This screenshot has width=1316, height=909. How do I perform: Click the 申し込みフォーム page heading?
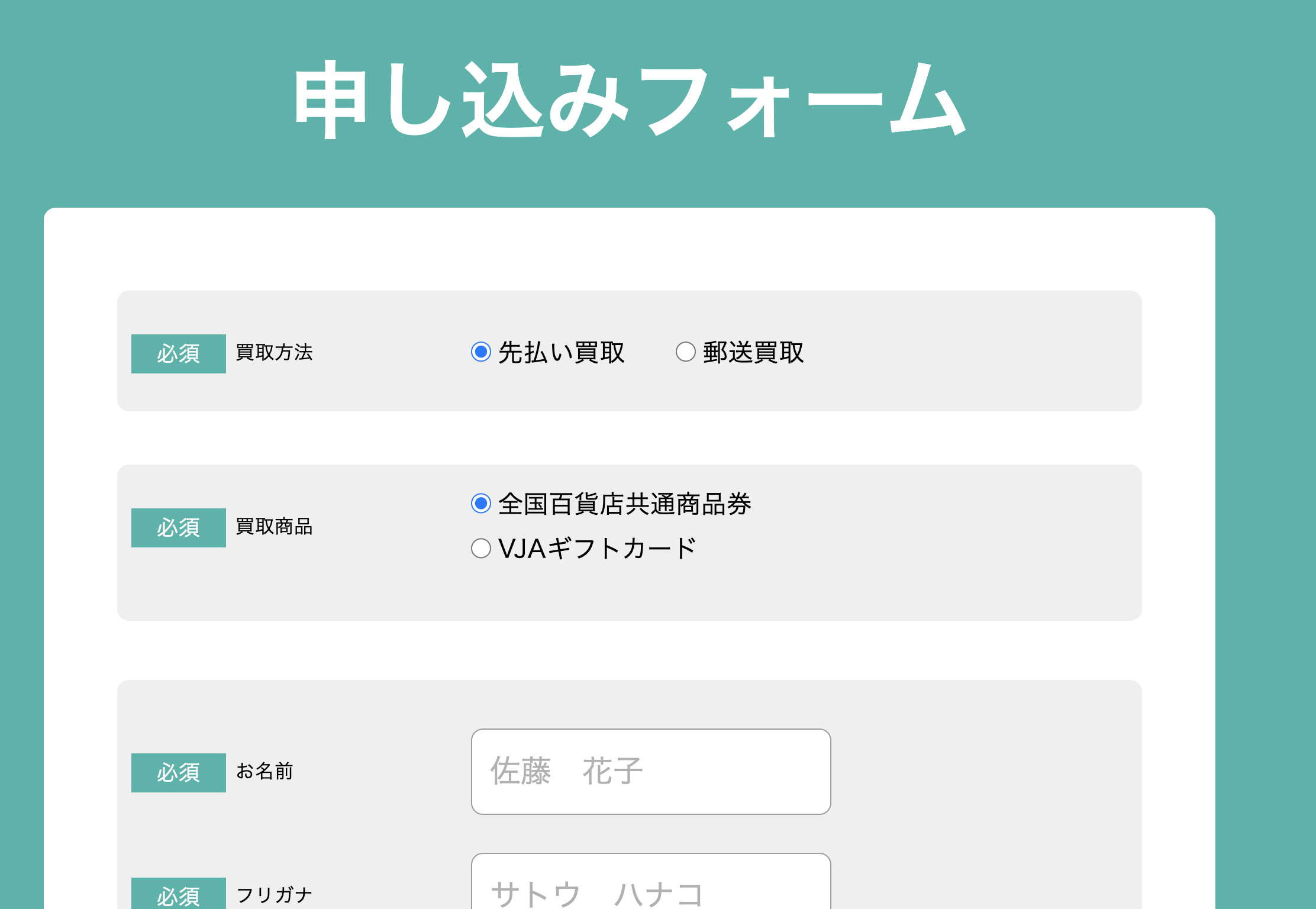tap(630, 99)
